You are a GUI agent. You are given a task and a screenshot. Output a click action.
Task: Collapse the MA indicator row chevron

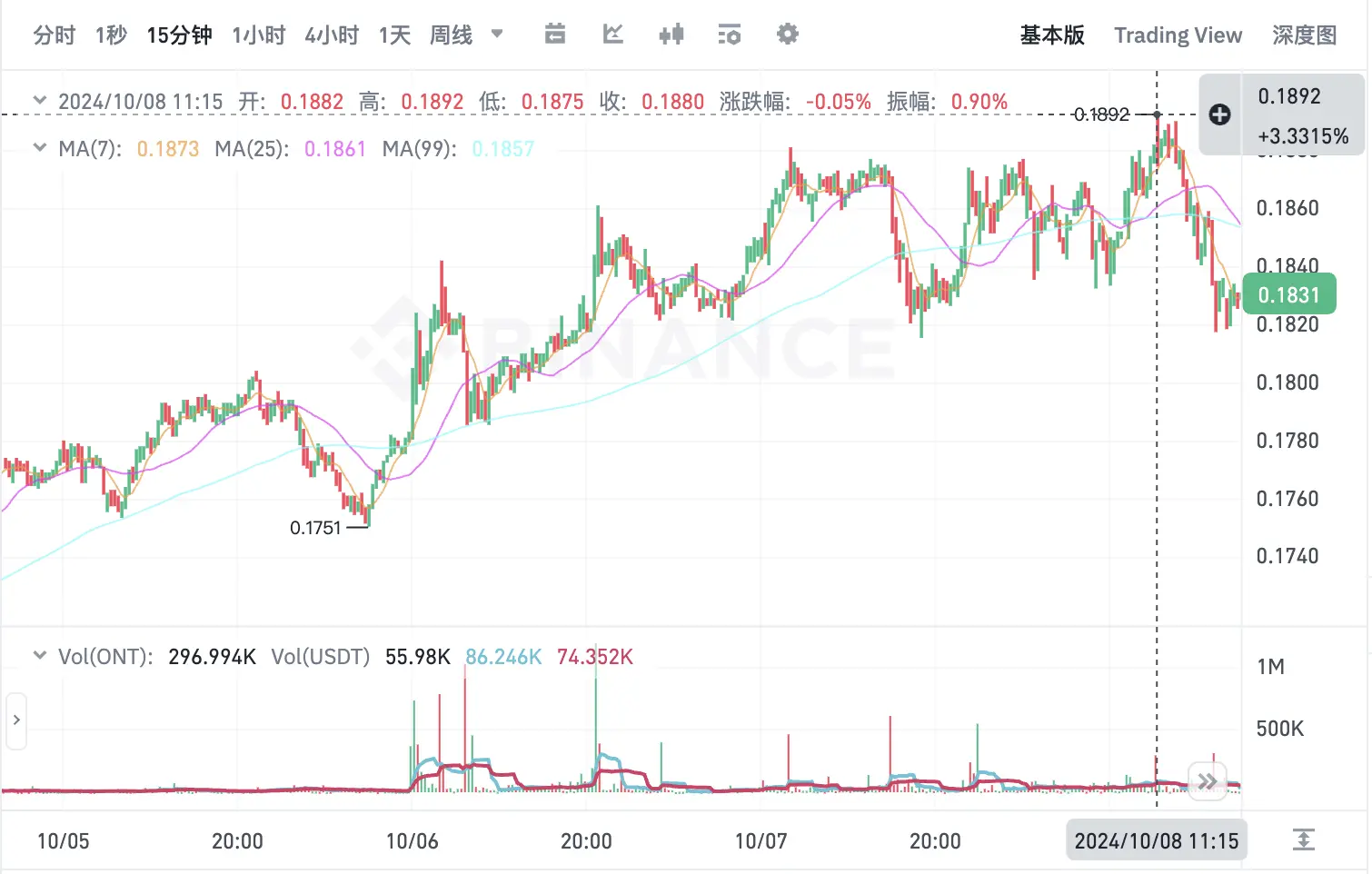click(39, 148)
